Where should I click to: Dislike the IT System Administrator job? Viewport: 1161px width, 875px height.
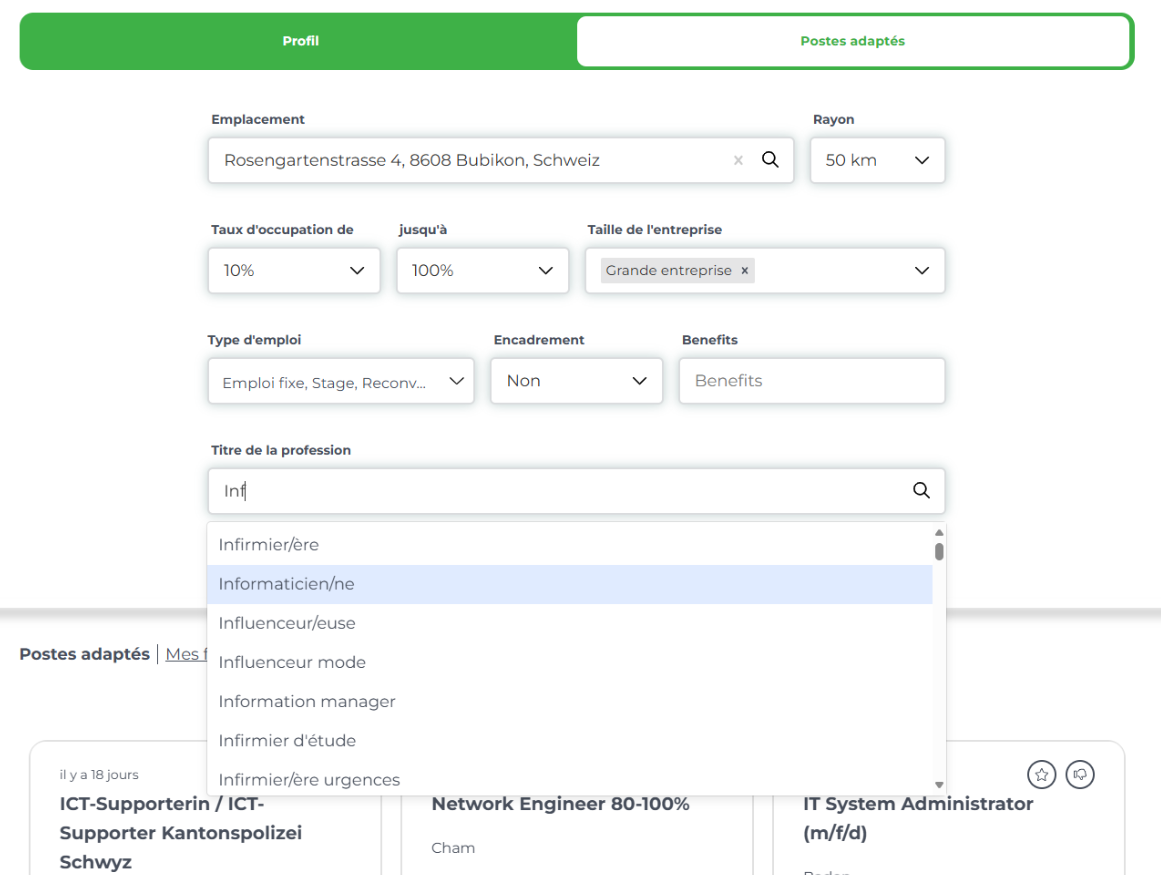tap(1080, 774)
